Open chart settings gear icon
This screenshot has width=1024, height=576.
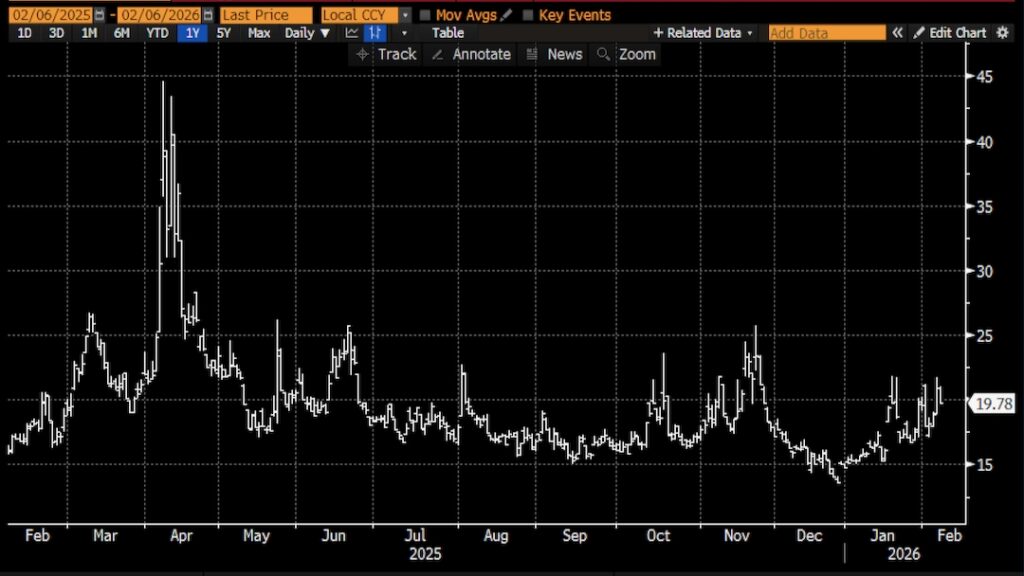point(1003,33)
